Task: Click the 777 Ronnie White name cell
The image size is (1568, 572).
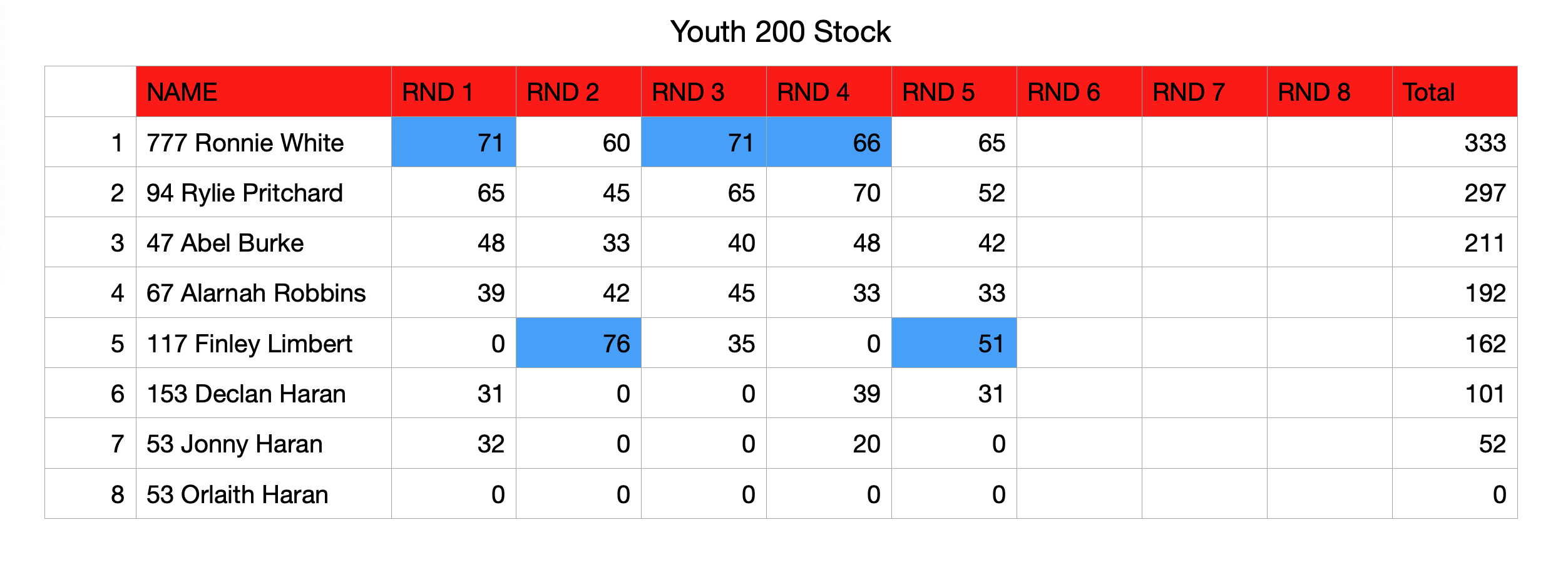Action: 264,142
